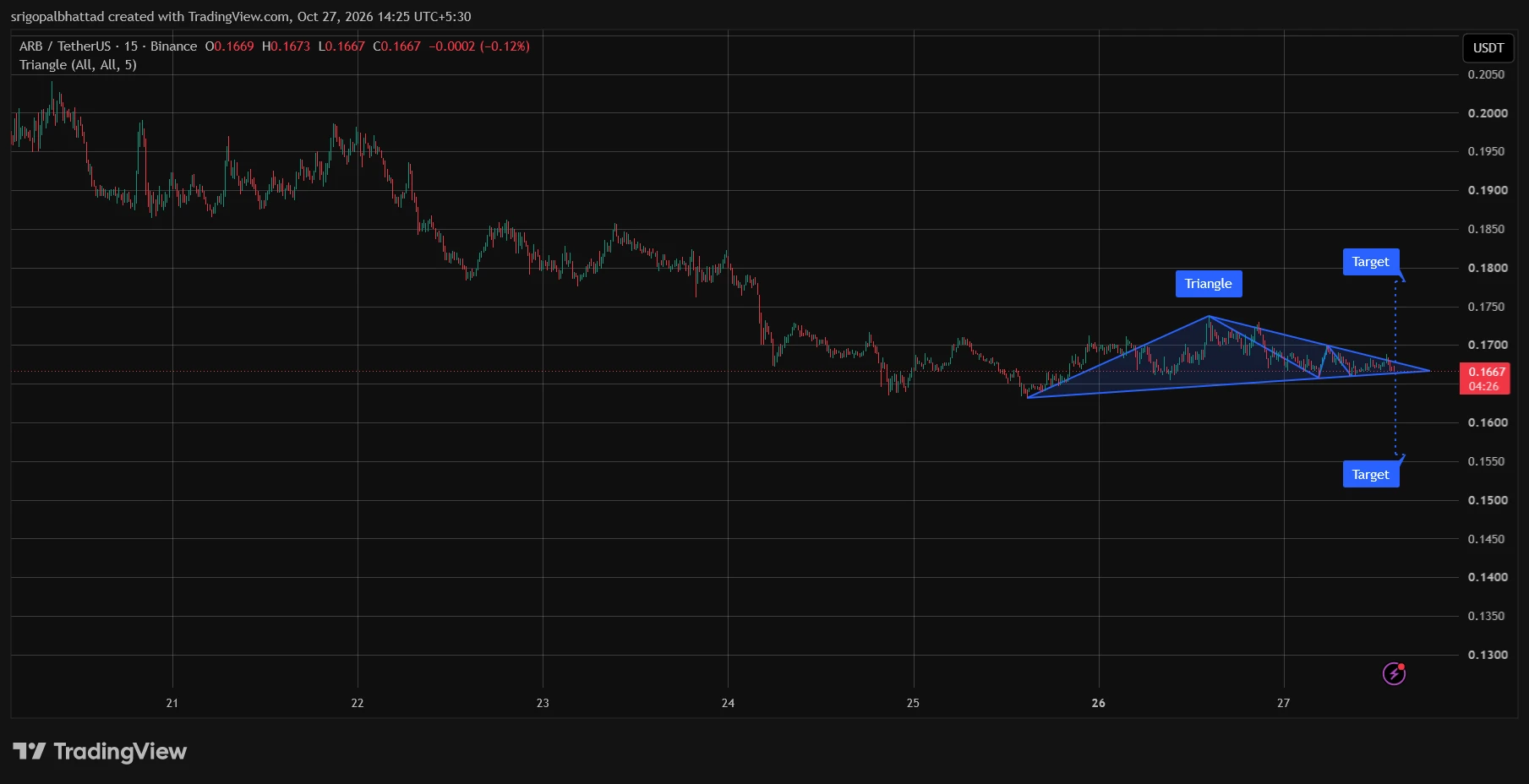Click the lower target arrow tip

(x=1401, y=457)
